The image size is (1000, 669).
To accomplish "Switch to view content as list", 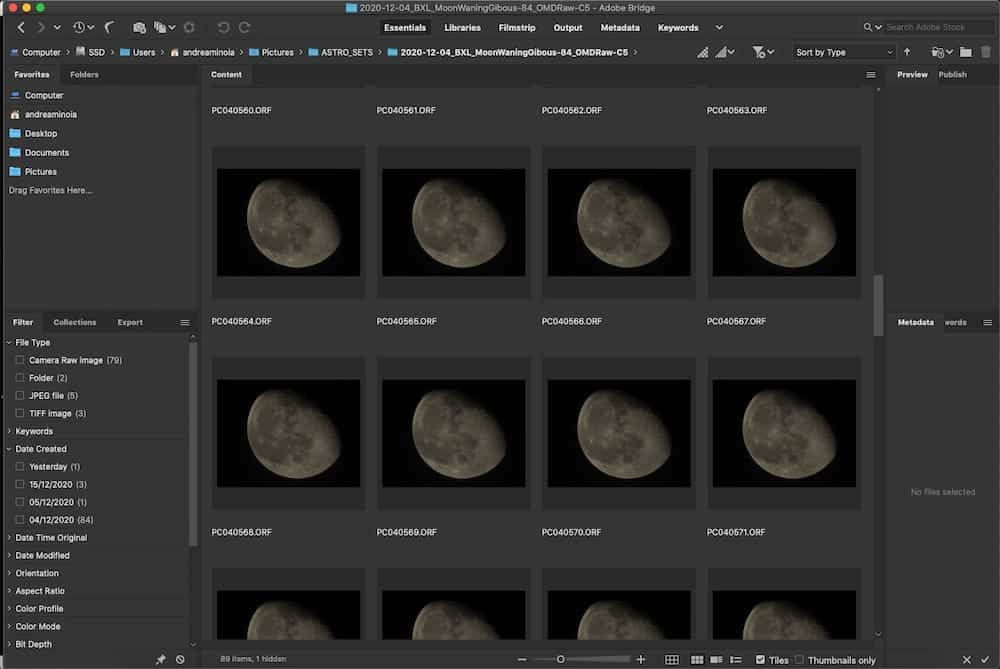I will pyautogui.click(x=735, y=659).
